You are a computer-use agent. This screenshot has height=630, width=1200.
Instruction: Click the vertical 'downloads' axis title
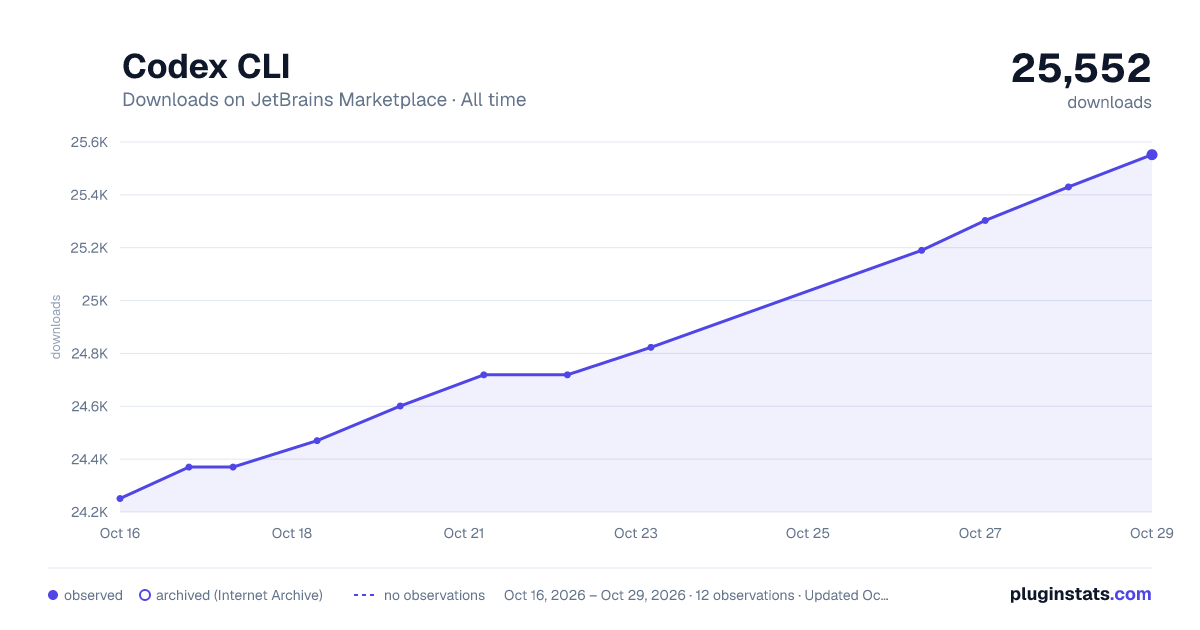coord(56,327)
